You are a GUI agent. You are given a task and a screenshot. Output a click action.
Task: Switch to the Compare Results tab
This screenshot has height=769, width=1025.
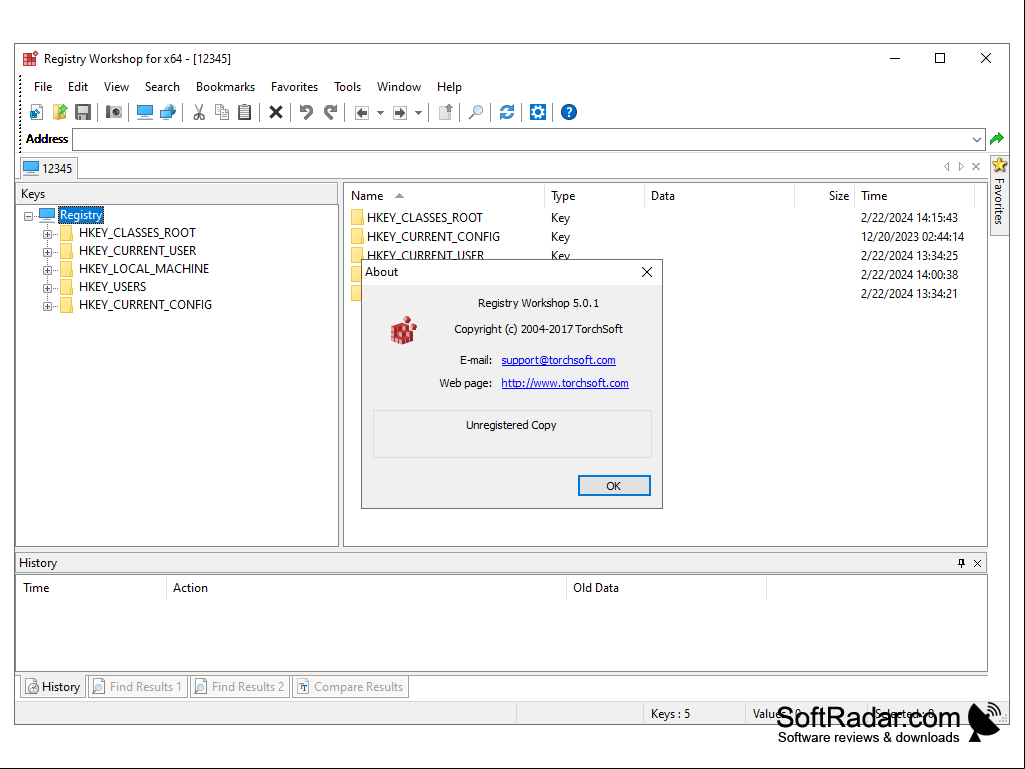pyautogui.click(x=350, y=687)
